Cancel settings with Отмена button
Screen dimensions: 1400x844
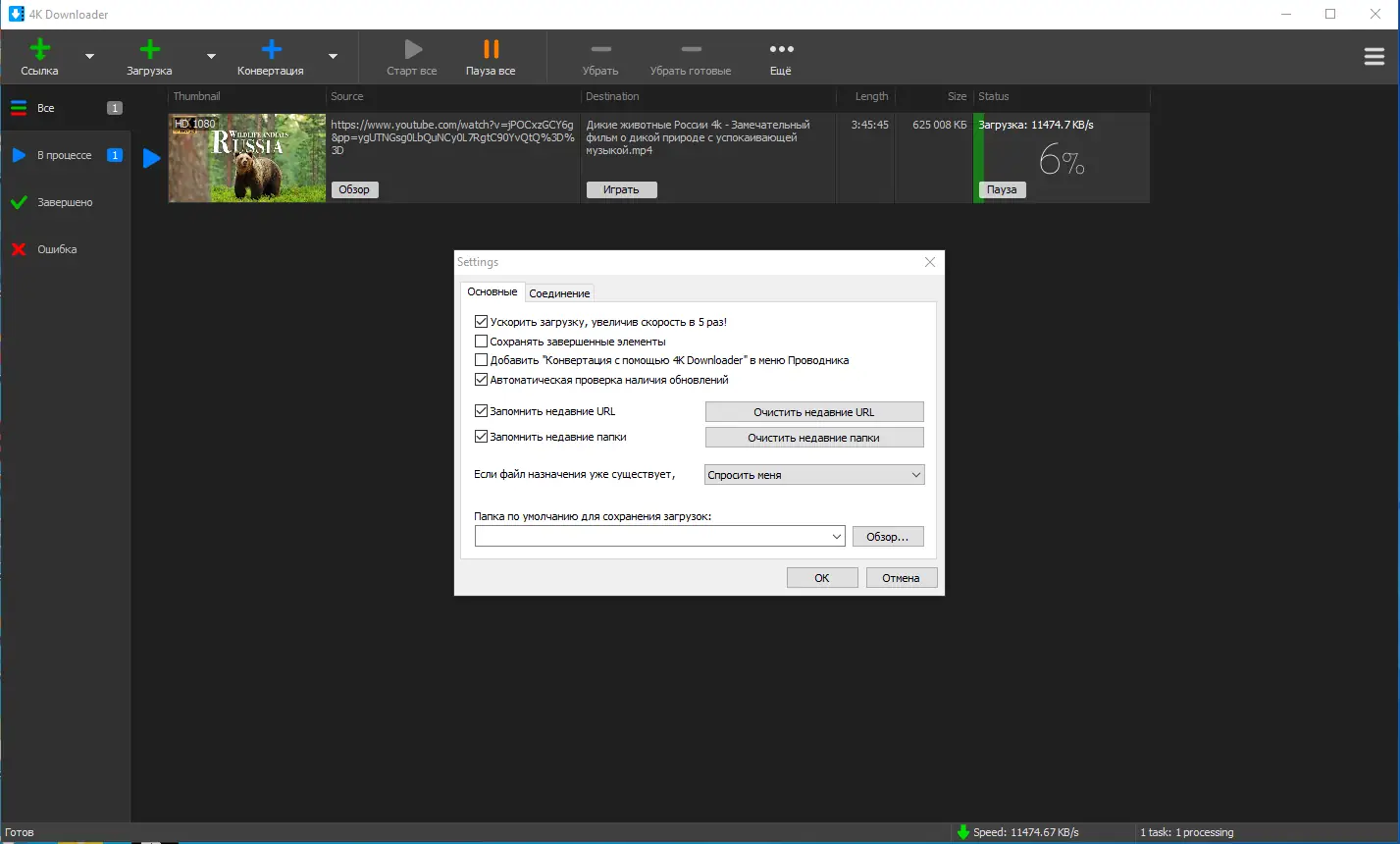click(x=901, y=578)
